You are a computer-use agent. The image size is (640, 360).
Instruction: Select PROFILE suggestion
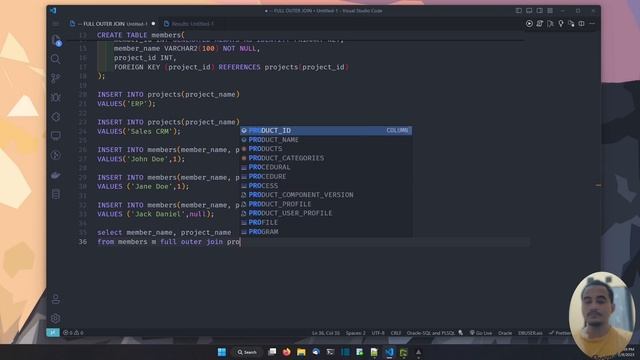coord(326,222)
